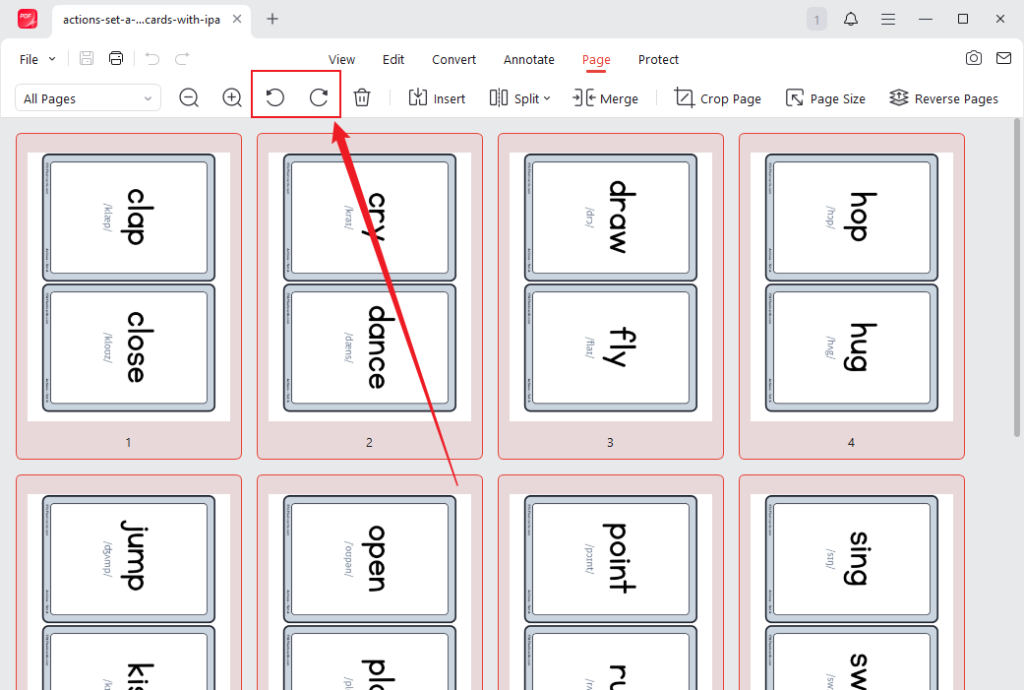
Task: Rotate pages clockwise
Action: point(319,98)
